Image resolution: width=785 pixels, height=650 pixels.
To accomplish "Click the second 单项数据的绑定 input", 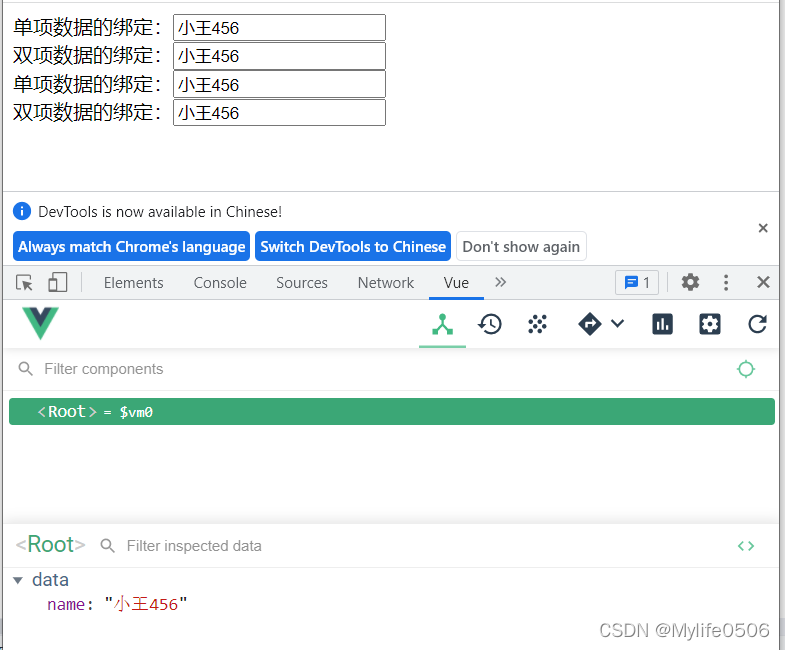I will point(279,84).
